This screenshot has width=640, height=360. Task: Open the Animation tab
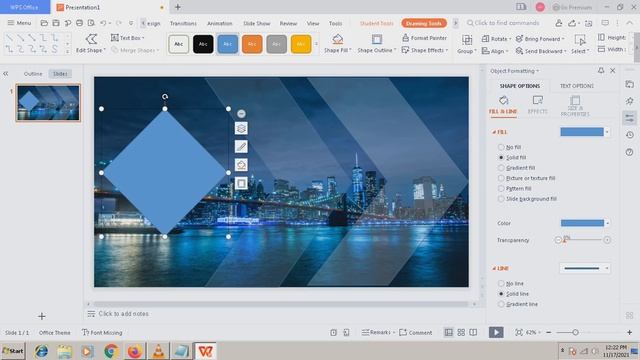point(220,23)
